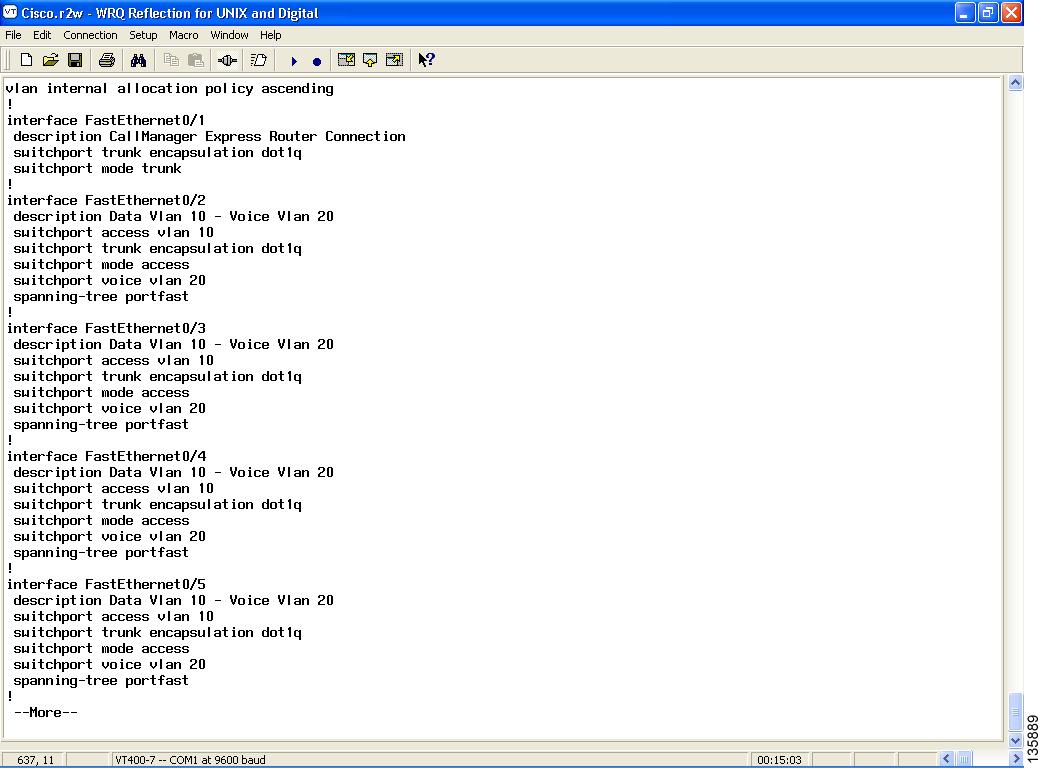Print using the printer icon
Image resolution: width=1042 pixels, height=768 pixels.
106,60
